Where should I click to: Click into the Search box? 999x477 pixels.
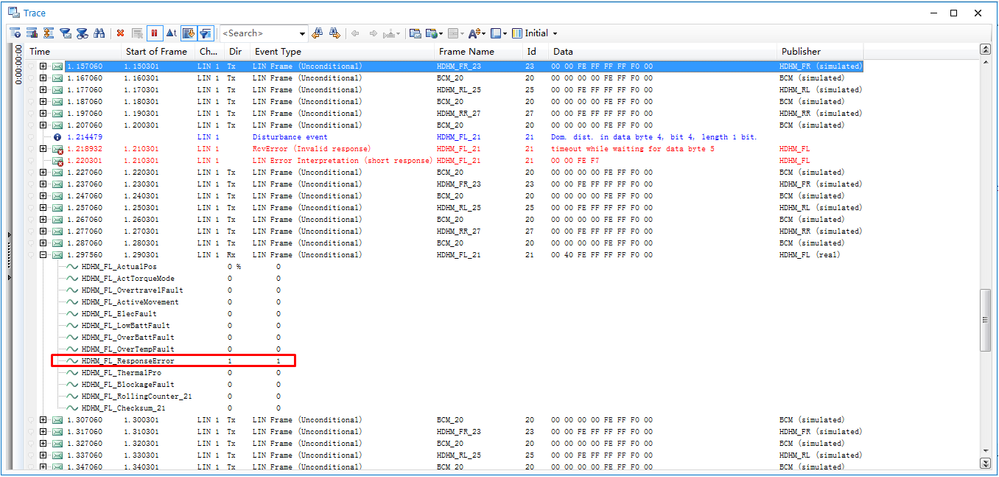click(259, 33)
